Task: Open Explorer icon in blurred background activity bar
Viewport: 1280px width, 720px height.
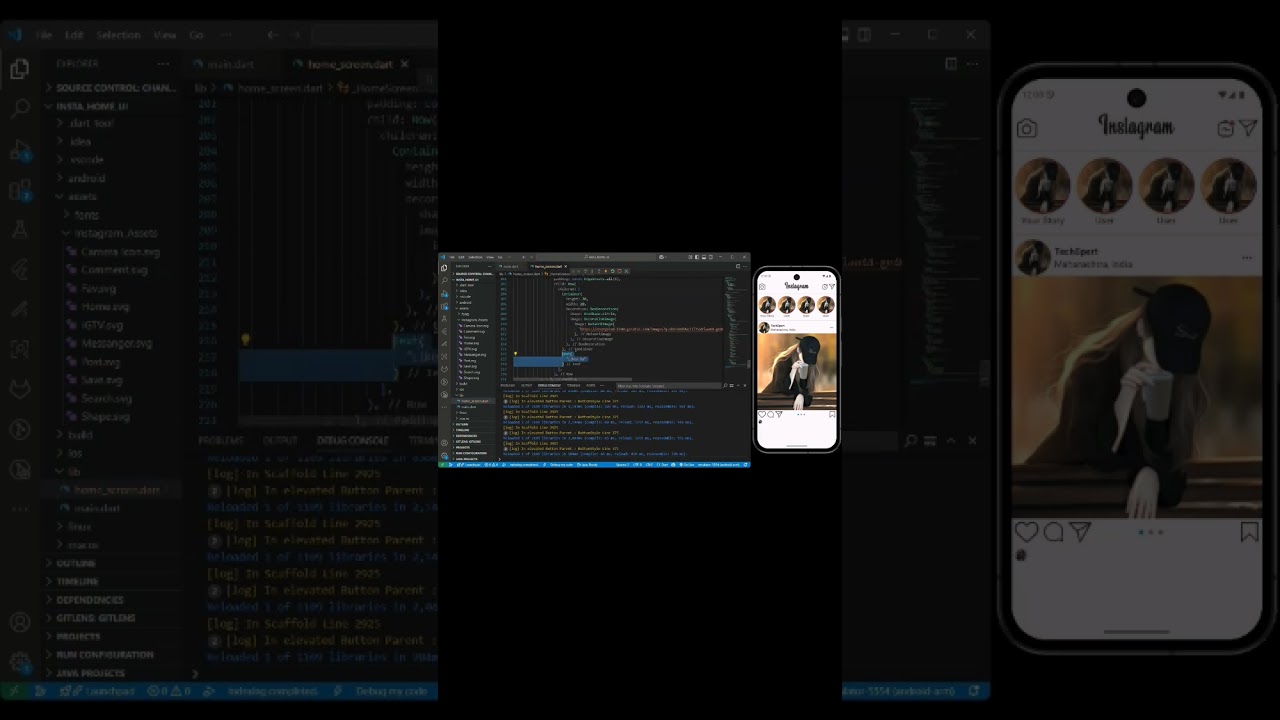Action: pos(19,69)
